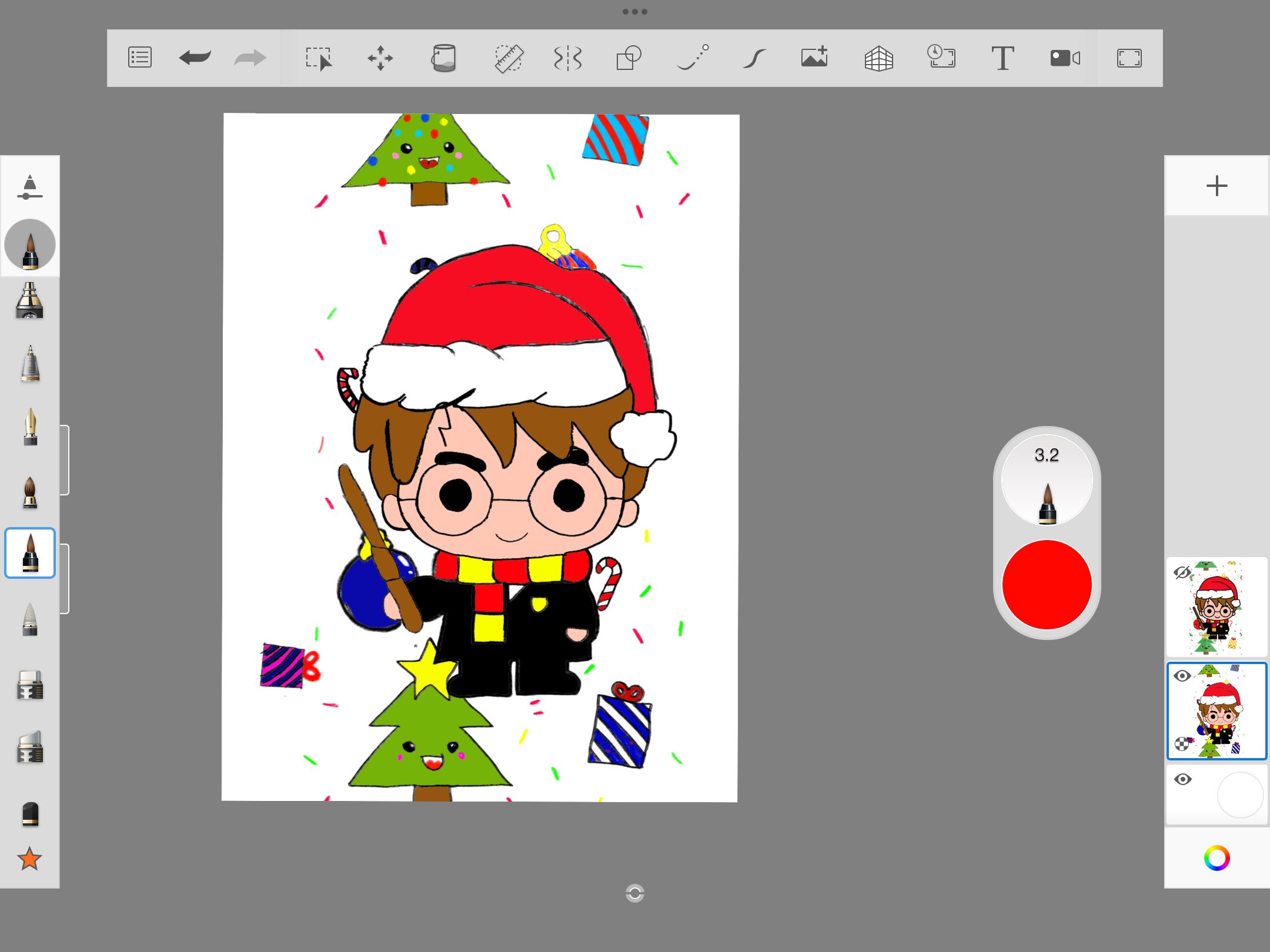Undo the last stroke
The image size is (1270, 952).
pyautogui.click(x=195, y=58)
